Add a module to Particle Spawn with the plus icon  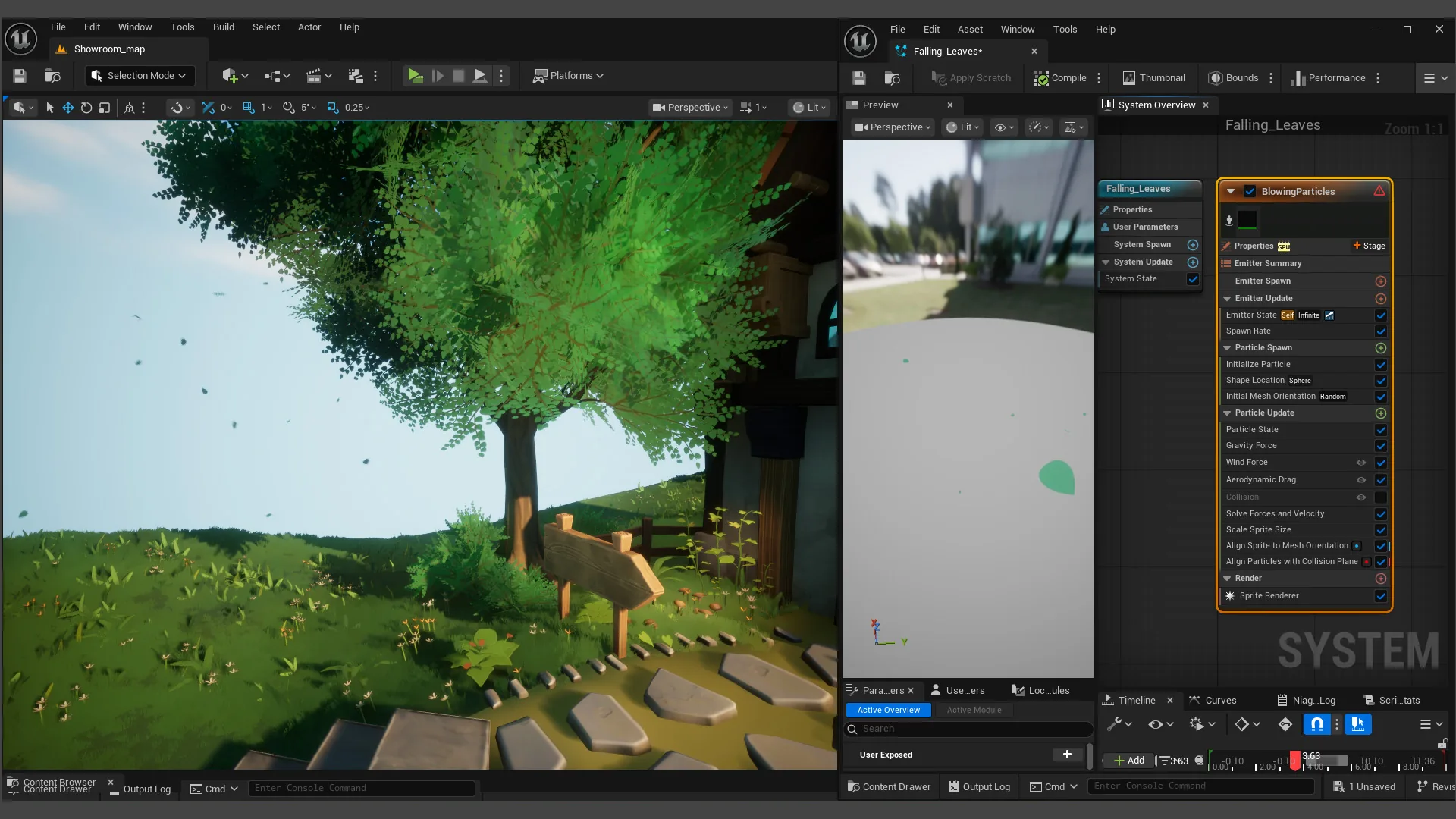point(1381,348)
